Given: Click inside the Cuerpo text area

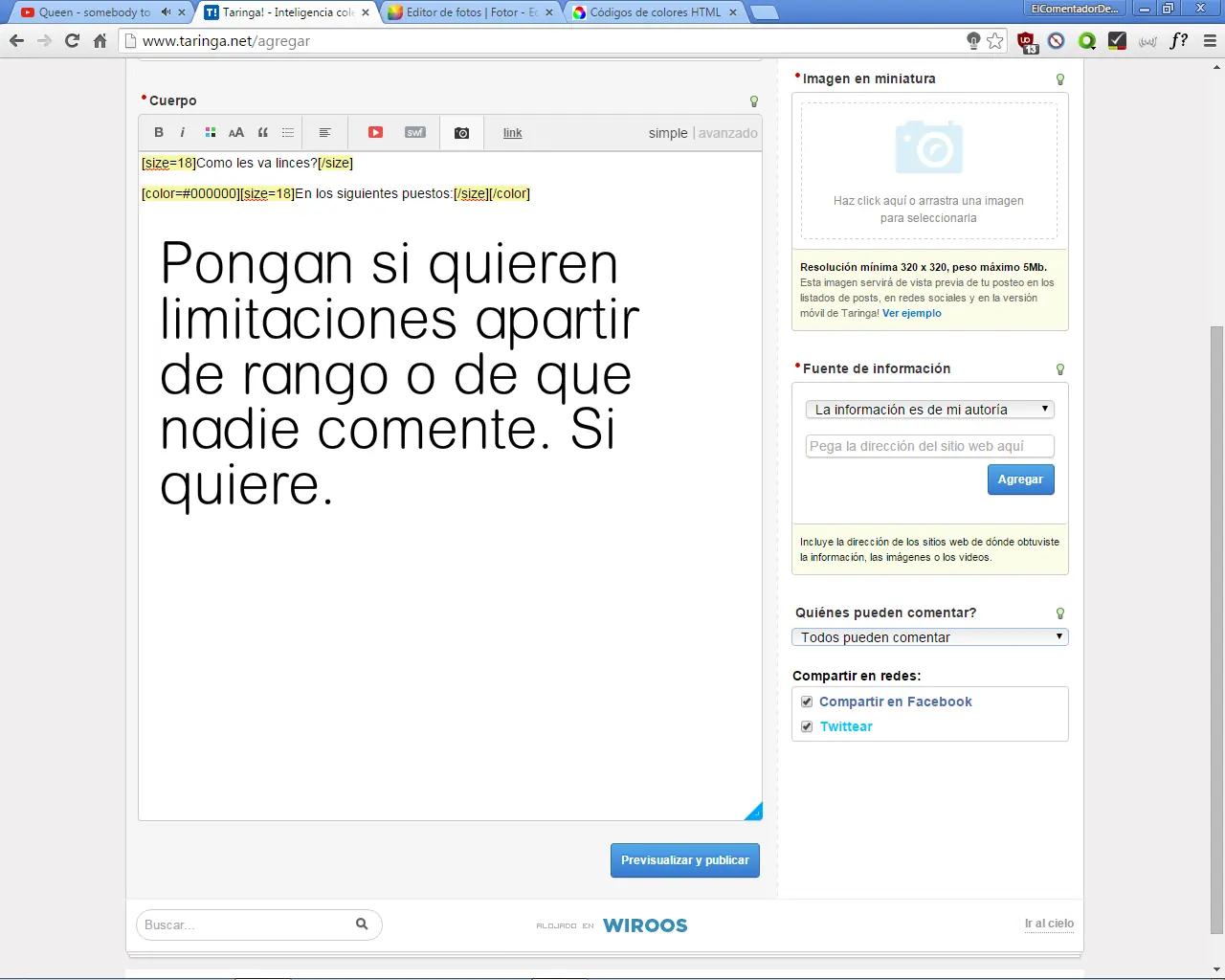Looking at the screenshot, I should pos(450,486).
